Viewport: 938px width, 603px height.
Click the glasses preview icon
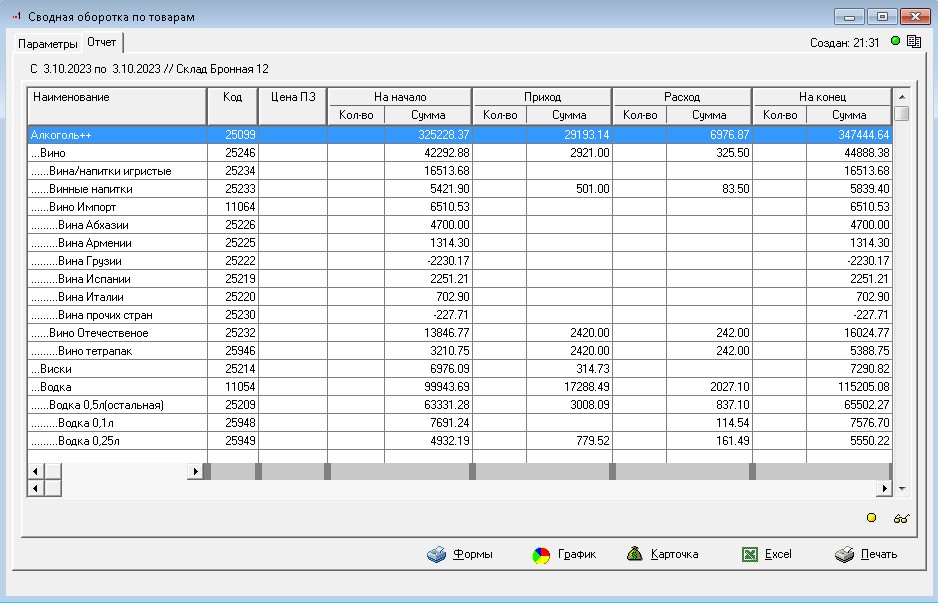point(901,518)
